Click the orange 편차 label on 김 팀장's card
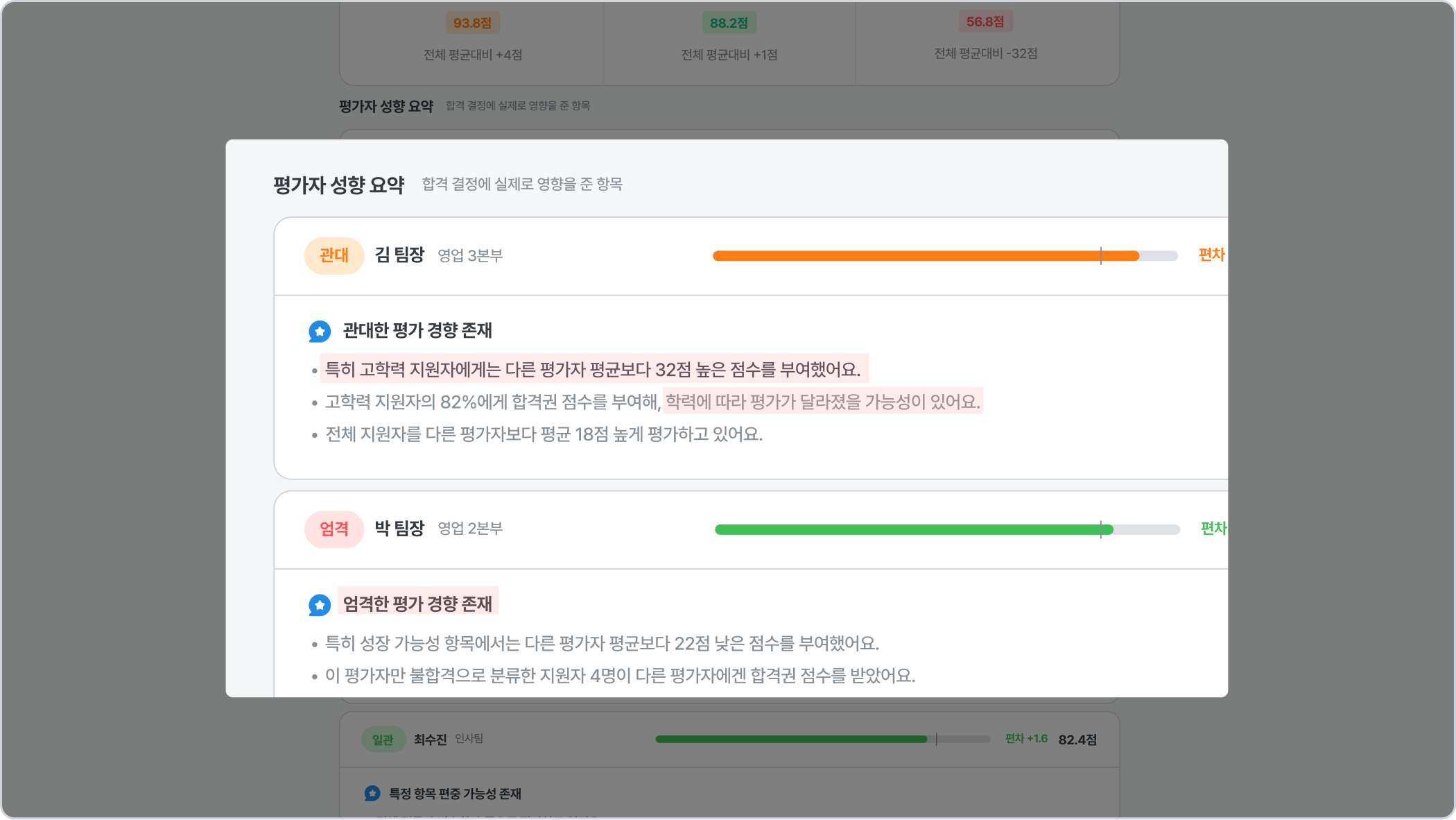Screen dimensions: 1456x820 pos(1213,255)
